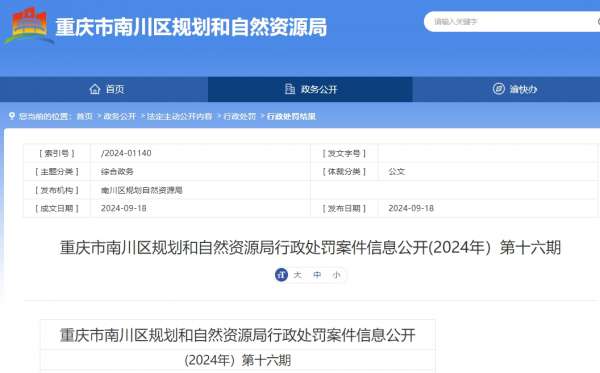Click the 发布机构 label cell

click(x=57, y=190)
